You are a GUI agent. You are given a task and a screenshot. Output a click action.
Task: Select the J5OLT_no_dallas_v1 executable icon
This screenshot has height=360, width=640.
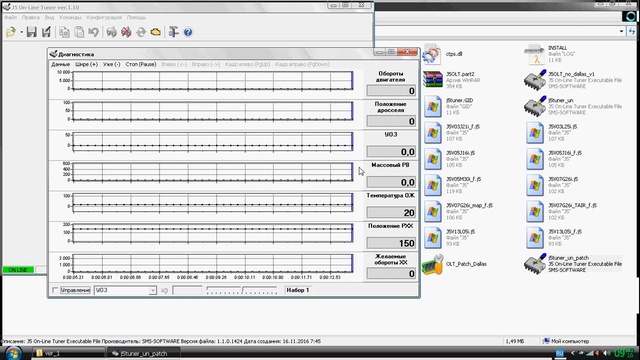tap(535, 80)
